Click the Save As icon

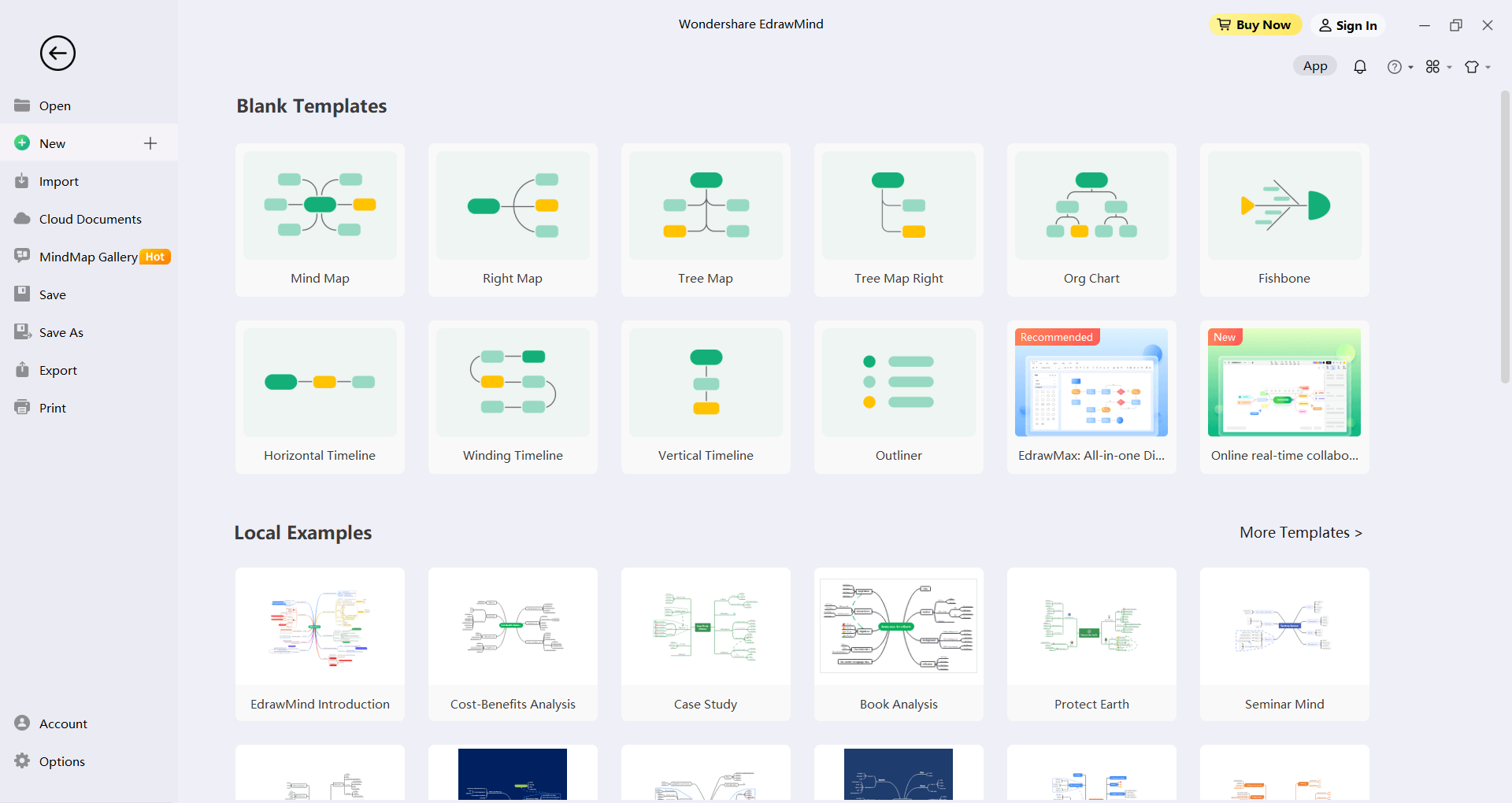tap(22, 332)
